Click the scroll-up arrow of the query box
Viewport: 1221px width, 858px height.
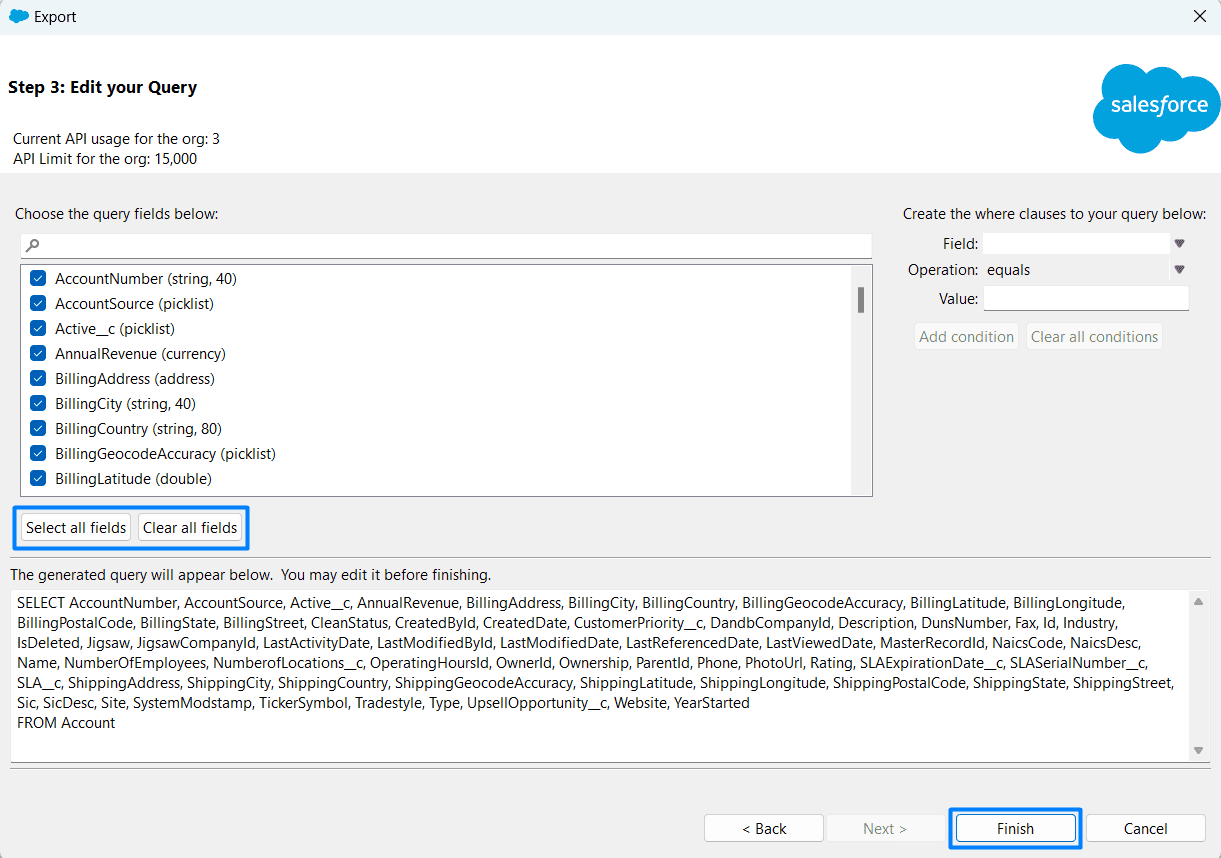click(x=1198, y=600)
